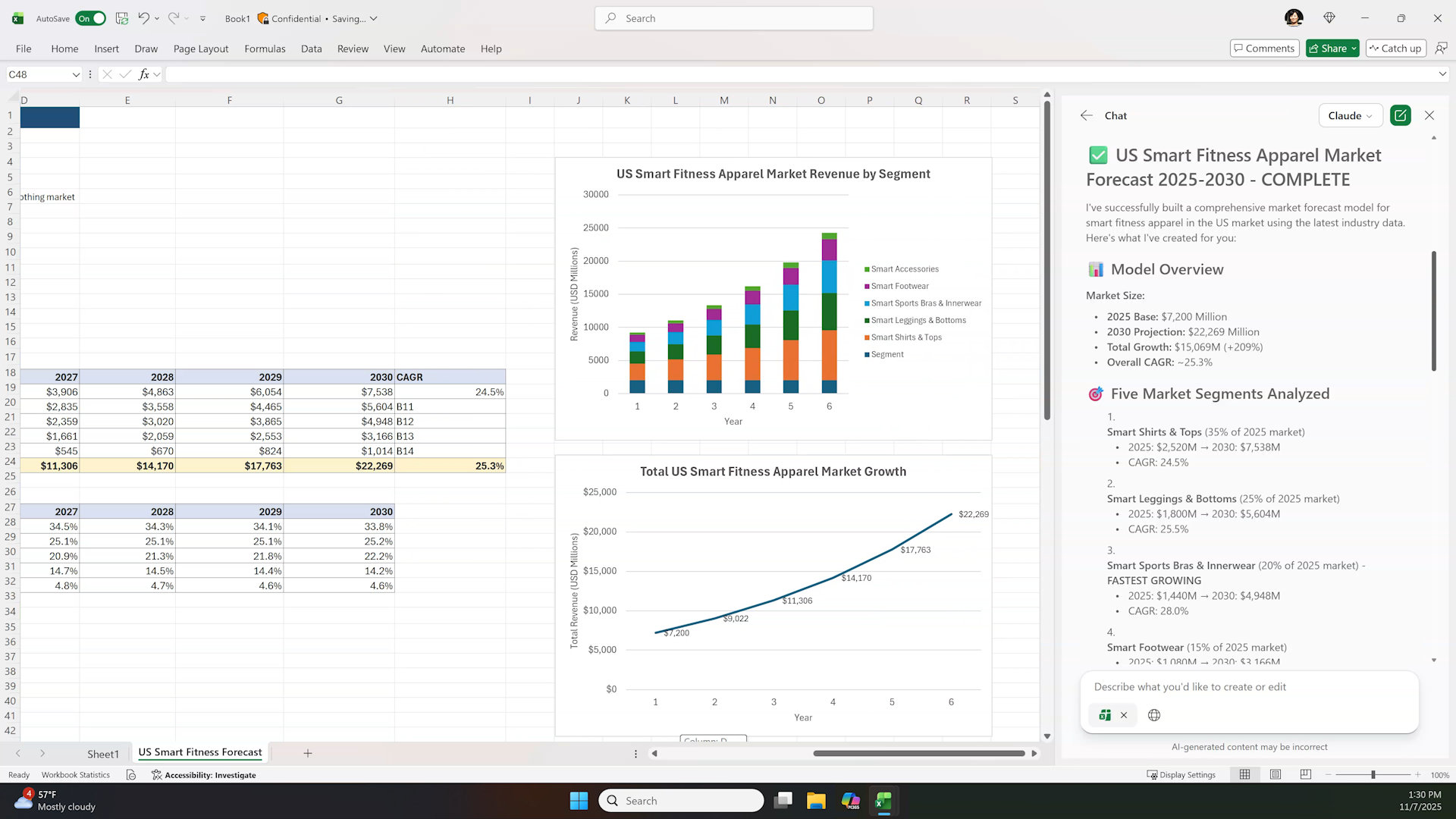This screenshot has width=1456, height=819.
Task: Remove the attached Excel context from chat
Action: [1125, 715]
